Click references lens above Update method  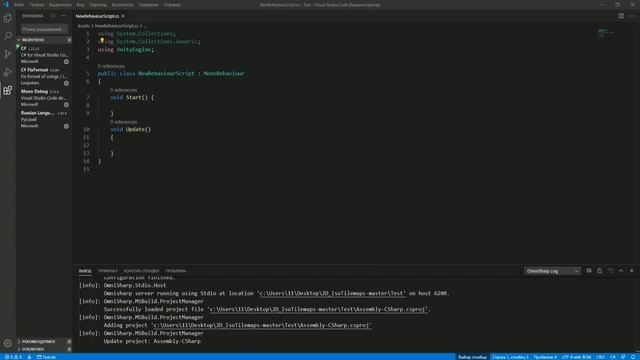(x=124, y=122)
